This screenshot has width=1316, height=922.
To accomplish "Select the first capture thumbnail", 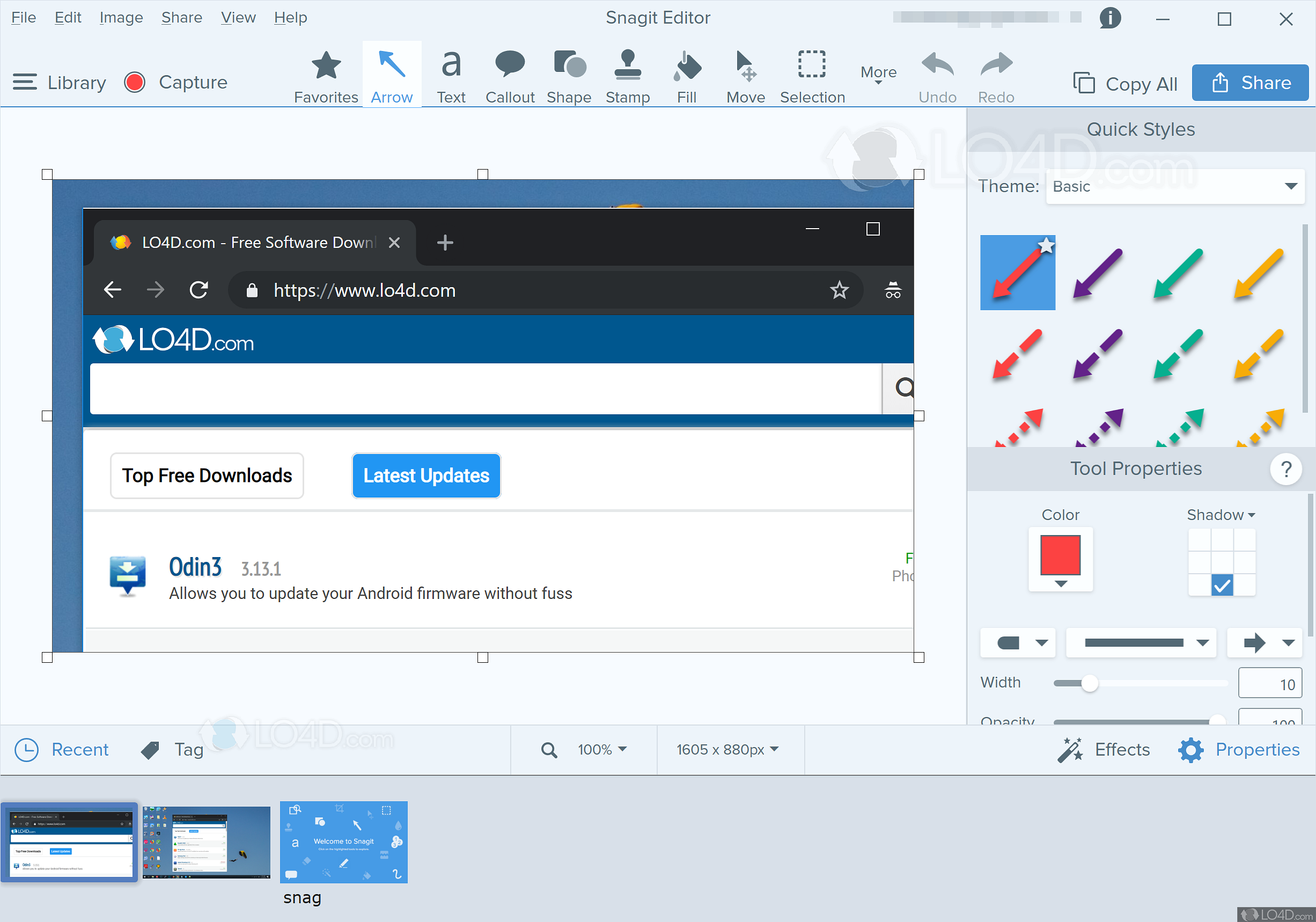I will [69, 846].
